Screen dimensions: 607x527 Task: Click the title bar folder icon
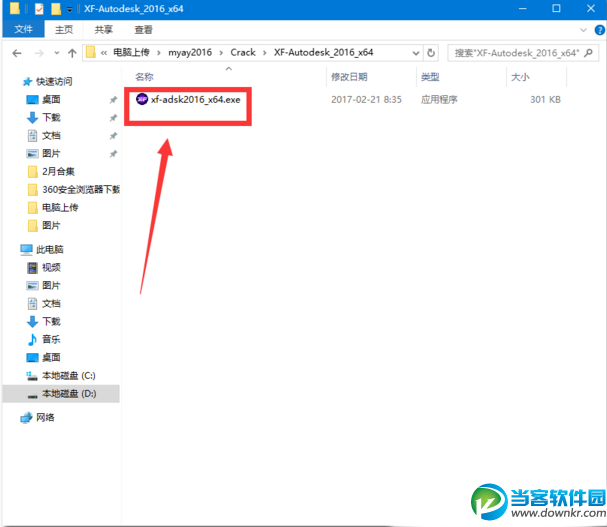click(15, 9)
